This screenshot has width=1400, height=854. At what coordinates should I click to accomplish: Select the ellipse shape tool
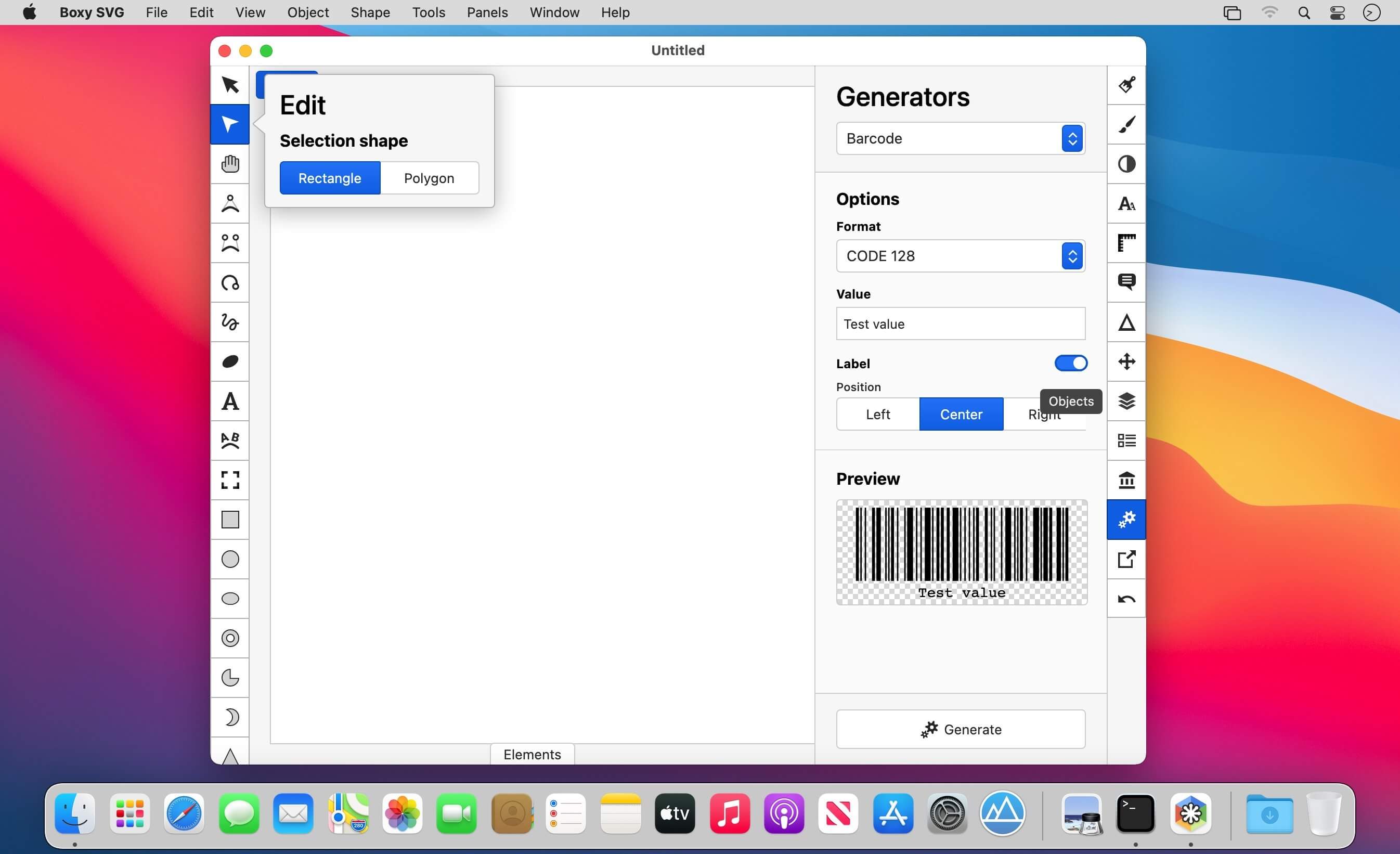(x=230, y=598)
